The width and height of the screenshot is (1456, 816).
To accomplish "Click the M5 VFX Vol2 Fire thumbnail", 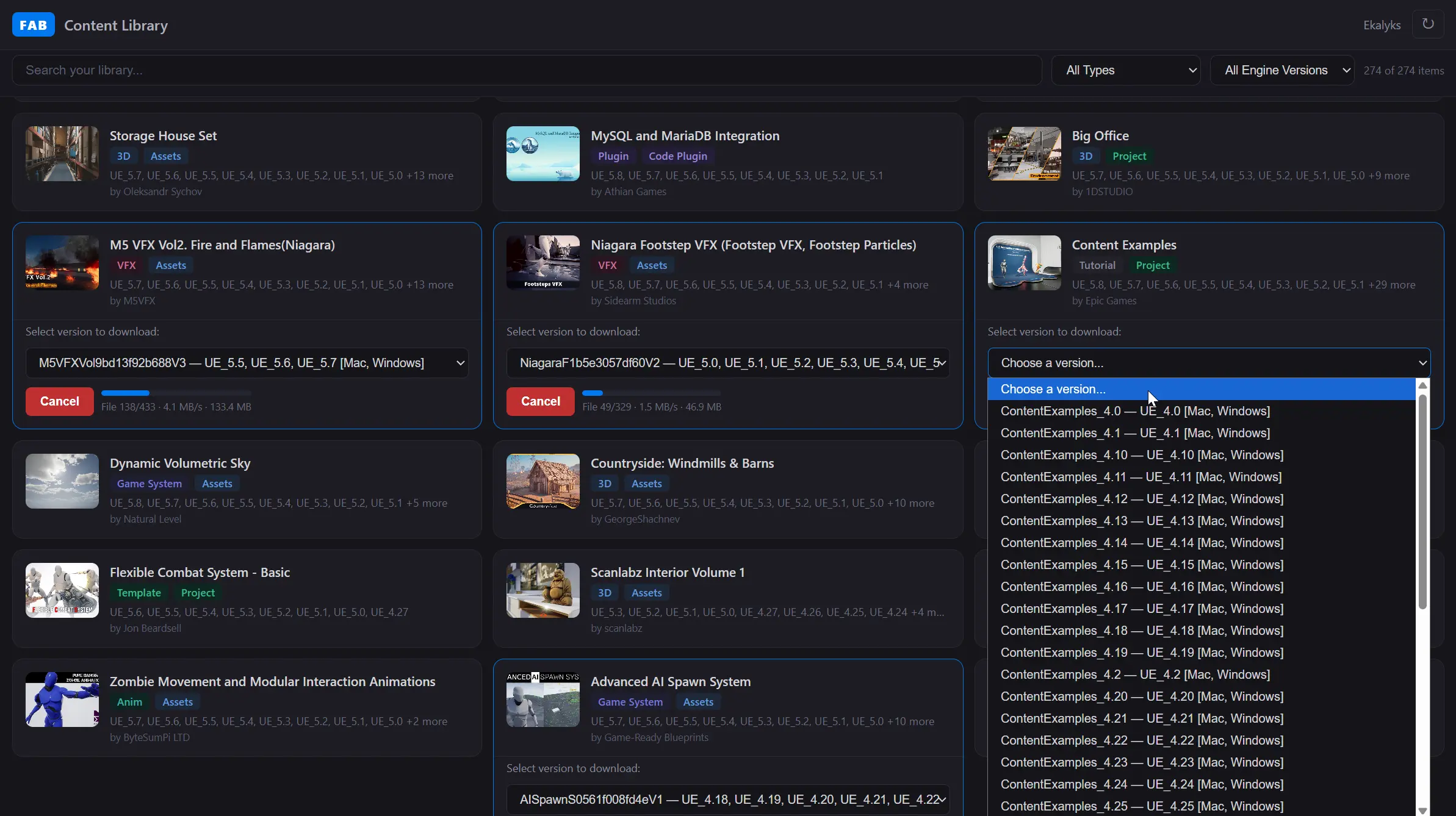I will point(62,263).
